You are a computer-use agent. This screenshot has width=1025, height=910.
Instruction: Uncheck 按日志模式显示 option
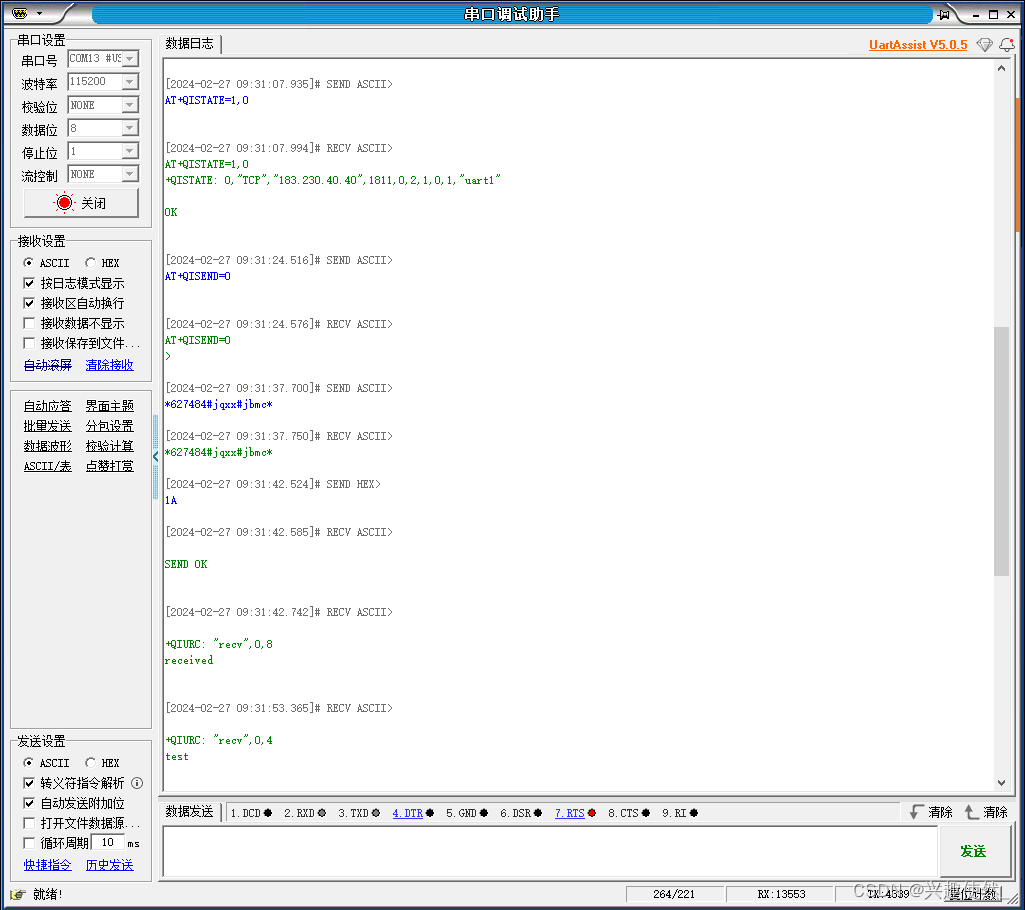tap(29, 283)
